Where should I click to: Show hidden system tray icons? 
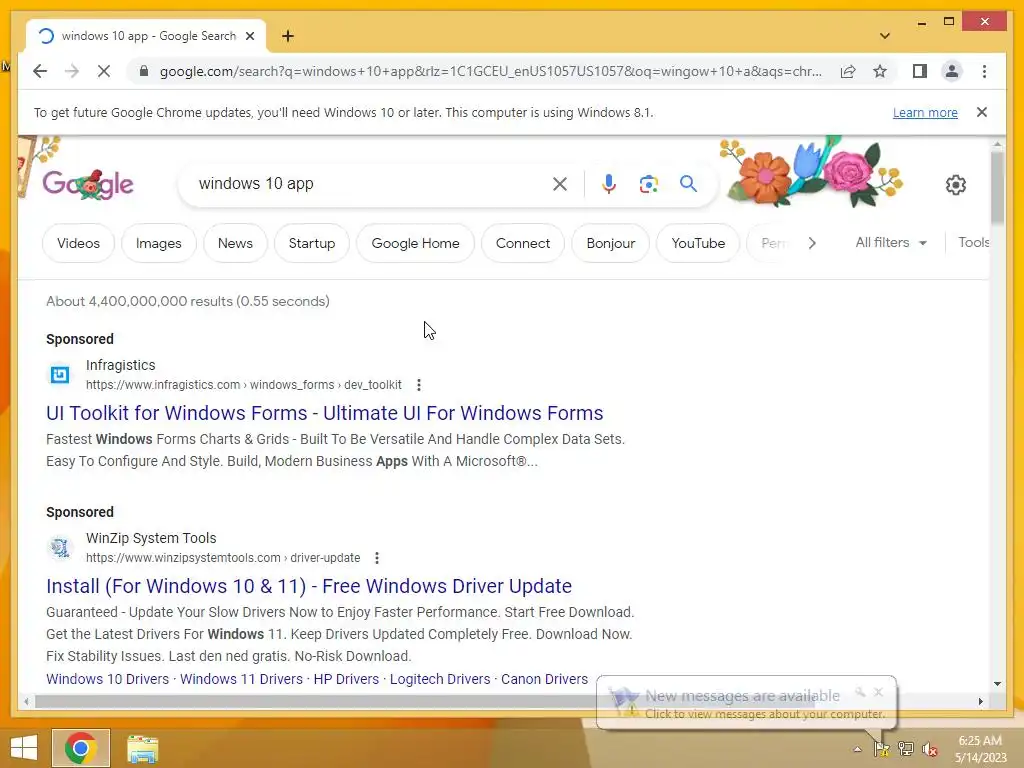857,749
